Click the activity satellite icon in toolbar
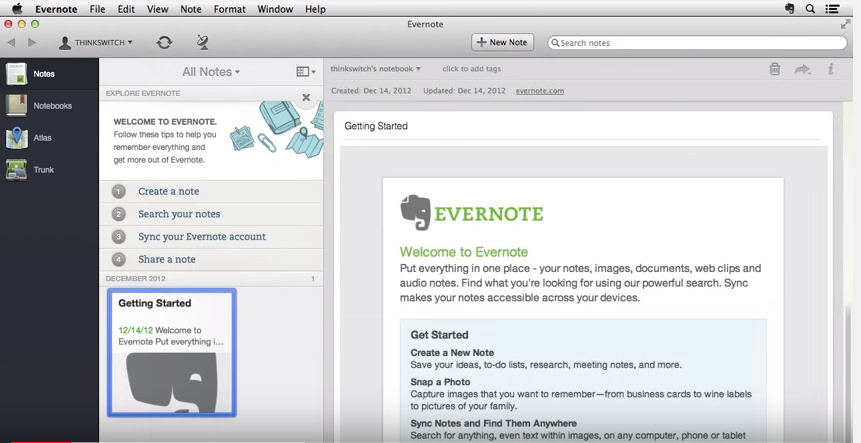Screen dimensions: 861x443 pyautogui.click(x=203, y=42)
